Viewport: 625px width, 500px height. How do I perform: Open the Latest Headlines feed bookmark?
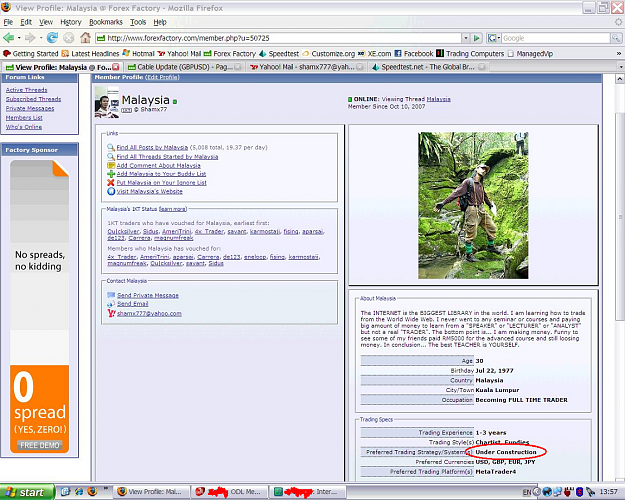pos(90,53)
